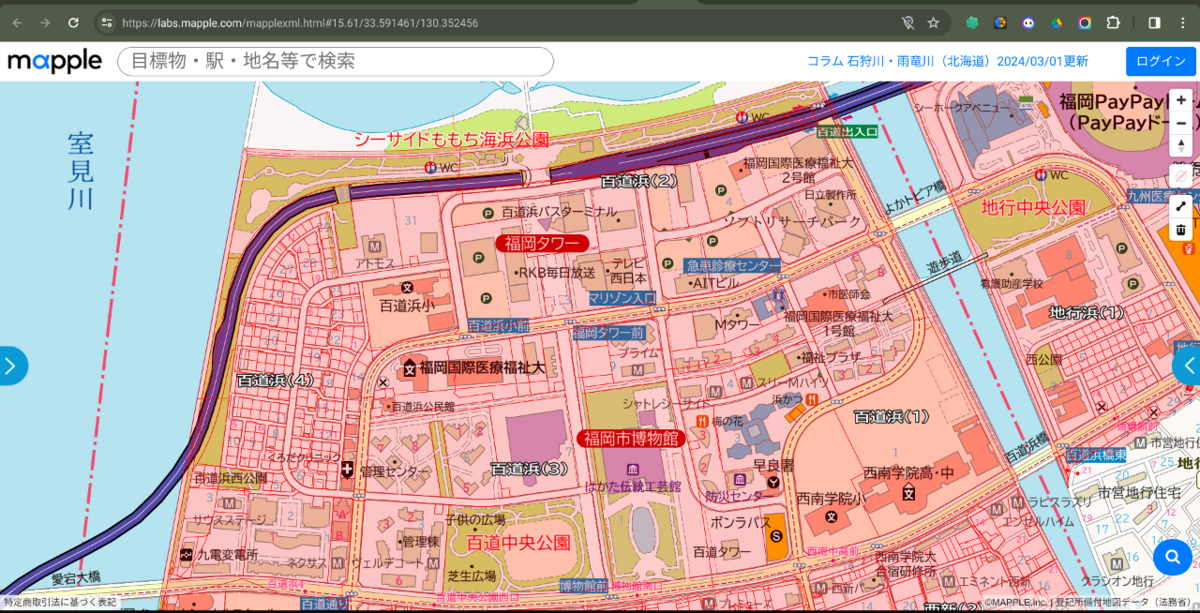Viewport: 1200px width, 613px height.
Task: Open site information icon in address bar
Action: (108, 22)
